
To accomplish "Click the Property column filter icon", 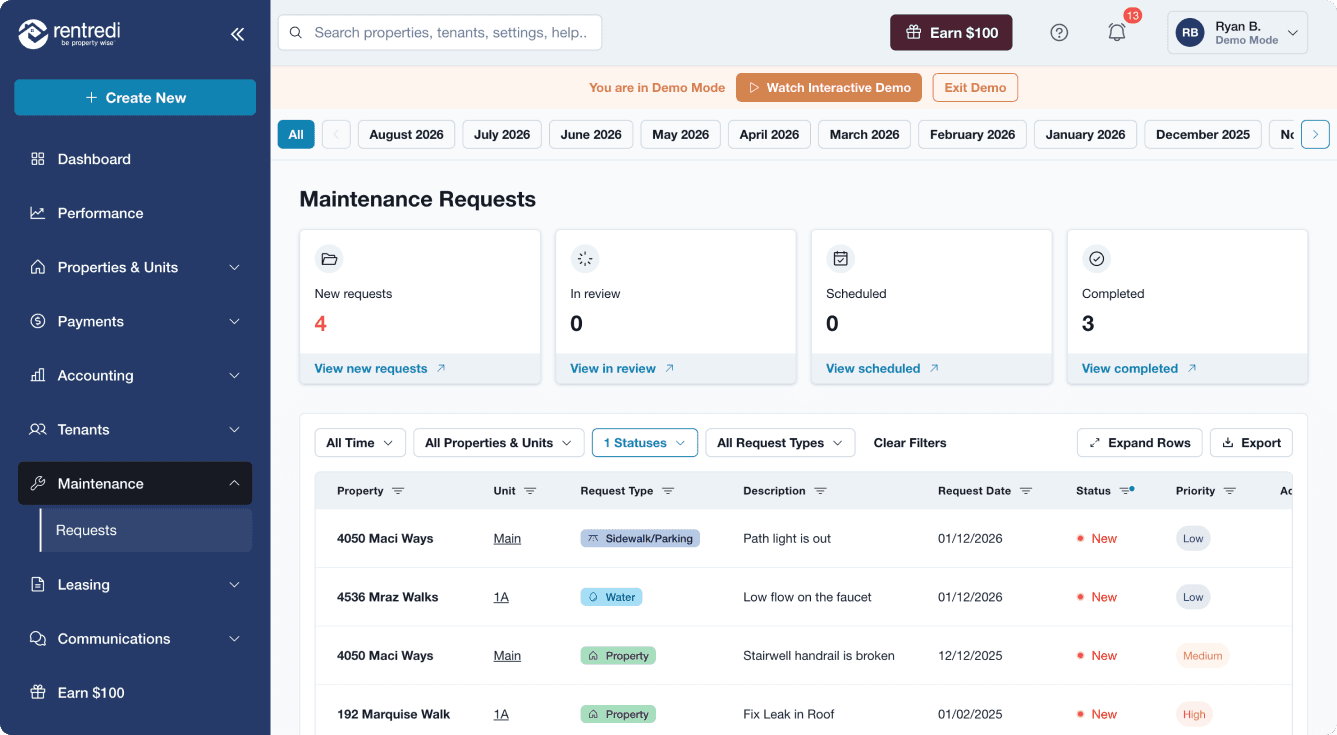I will click(x=398, y=491).
